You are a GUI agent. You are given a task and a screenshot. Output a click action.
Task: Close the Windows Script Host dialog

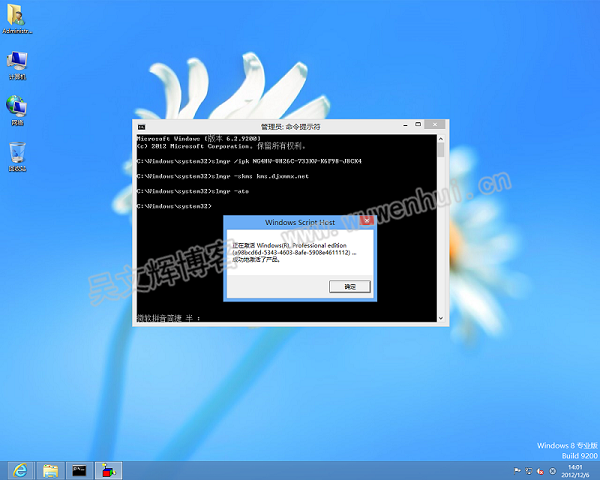365,221
